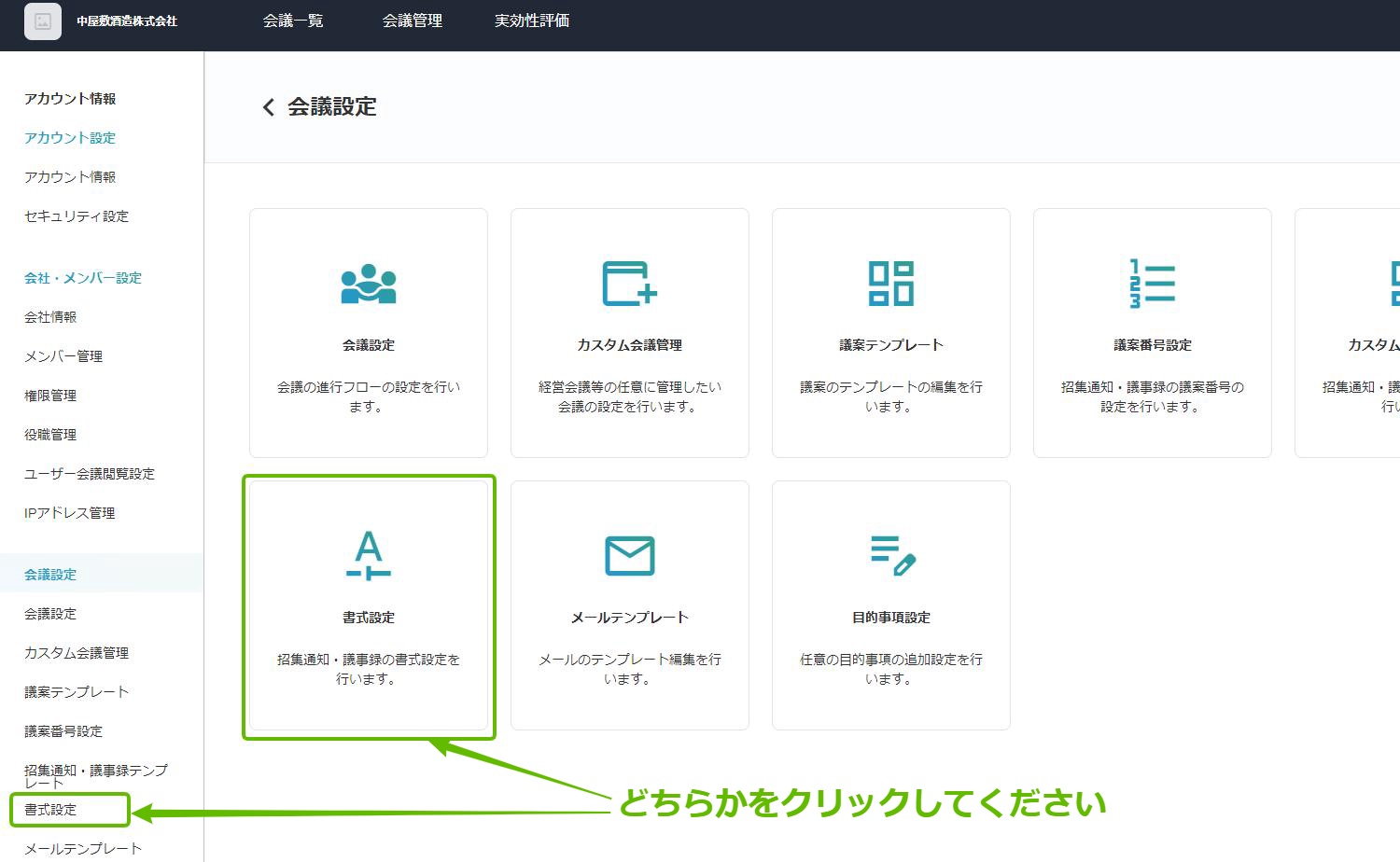The height and width of the screenshot is (862, 1400).
Task: Click the company logo image placeholder
Action: (x=43, y=21)
